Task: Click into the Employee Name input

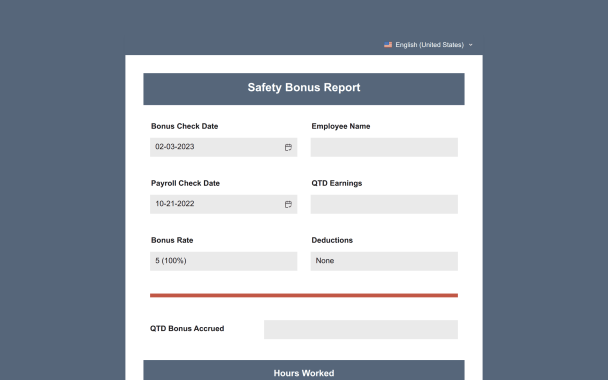Action: click(x=384, y=147)
